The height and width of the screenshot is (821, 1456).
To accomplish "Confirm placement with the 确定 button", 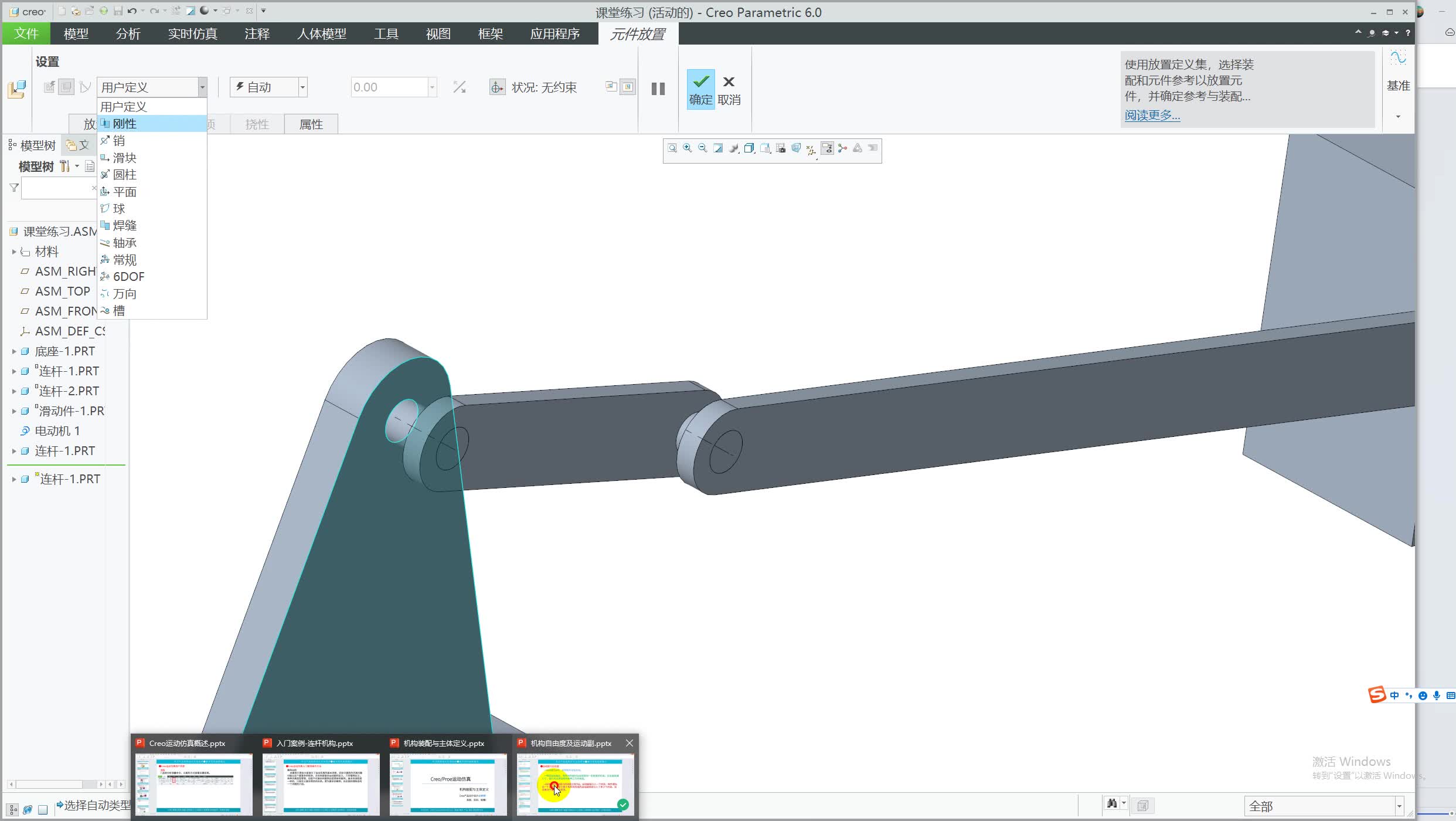I will point(700,89).
